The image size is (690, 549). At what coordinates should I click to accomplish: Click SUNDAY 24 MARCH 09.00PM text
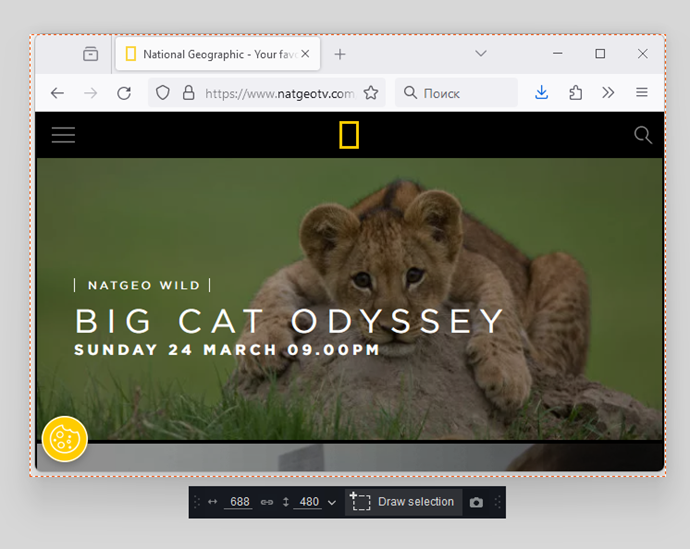pos(227,350)
